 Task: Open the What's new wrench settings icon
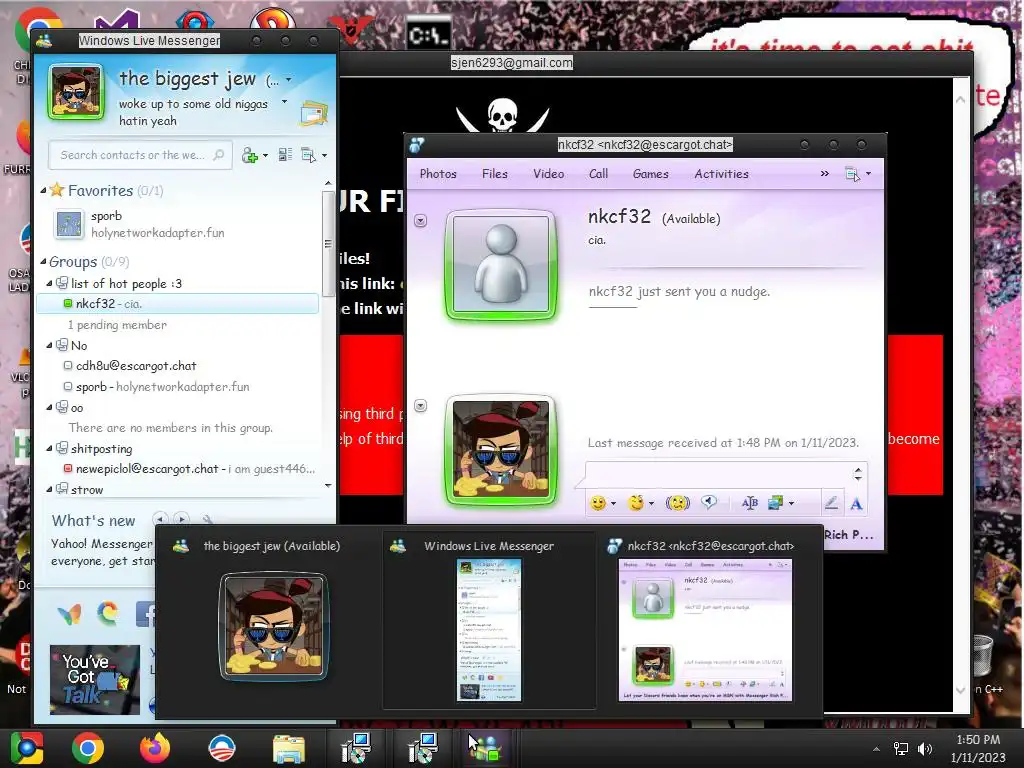pos(208,520)
